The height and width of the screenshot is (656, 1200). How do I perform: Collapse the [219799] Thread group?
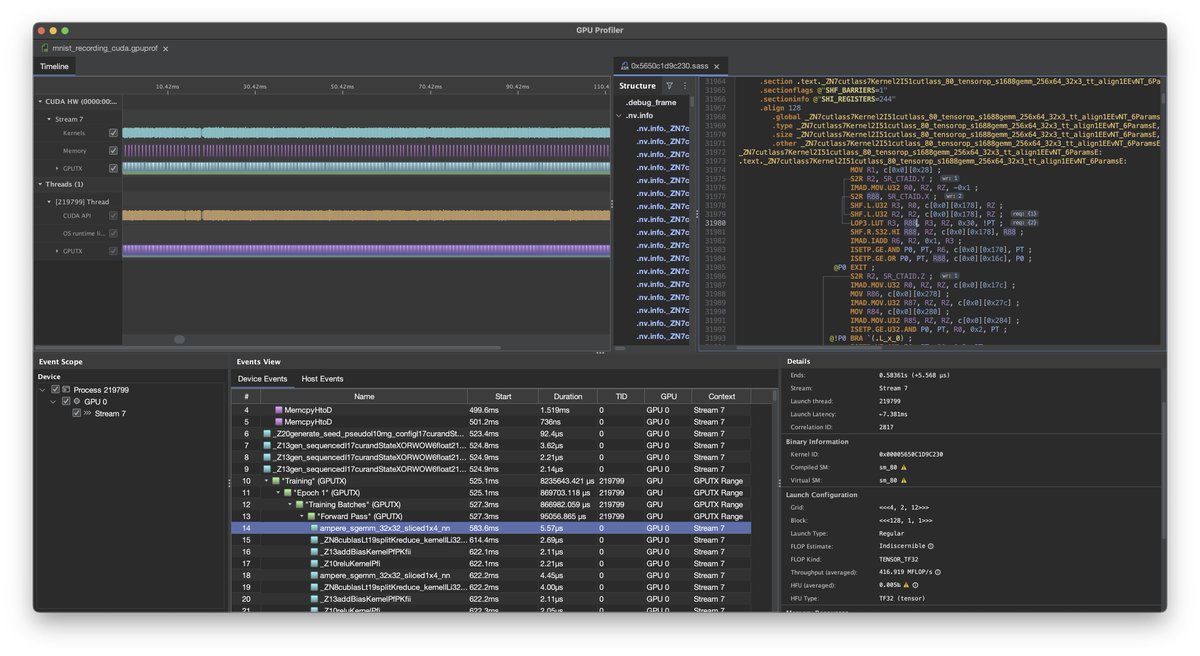[x=48, y=202]
